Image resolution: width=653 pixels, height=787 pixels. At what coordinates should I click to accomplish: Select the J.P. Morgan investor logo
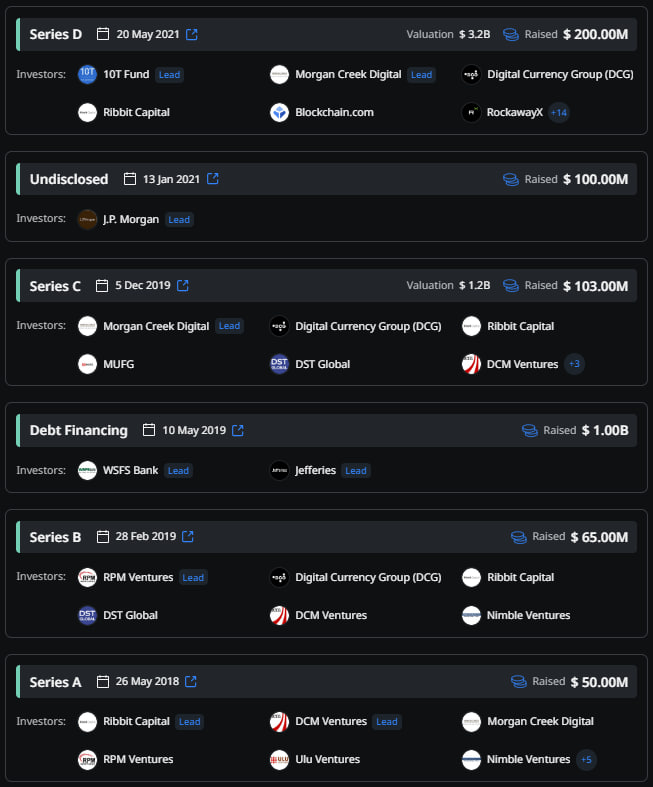pyautogui.click(x=87, y=219)
